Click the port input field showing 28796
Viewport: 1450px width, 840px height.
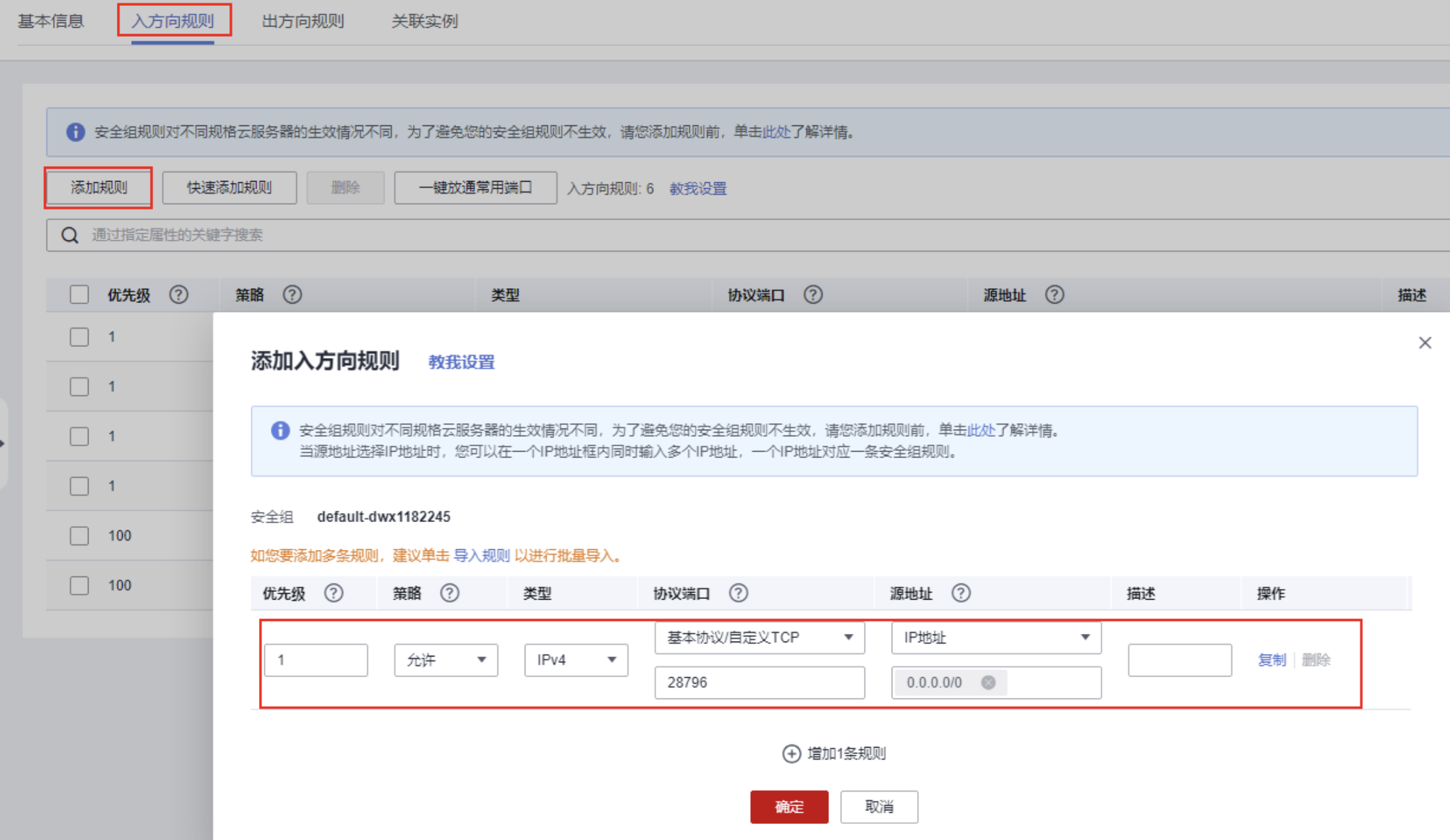pyautogui.click(x=759, y=682)
